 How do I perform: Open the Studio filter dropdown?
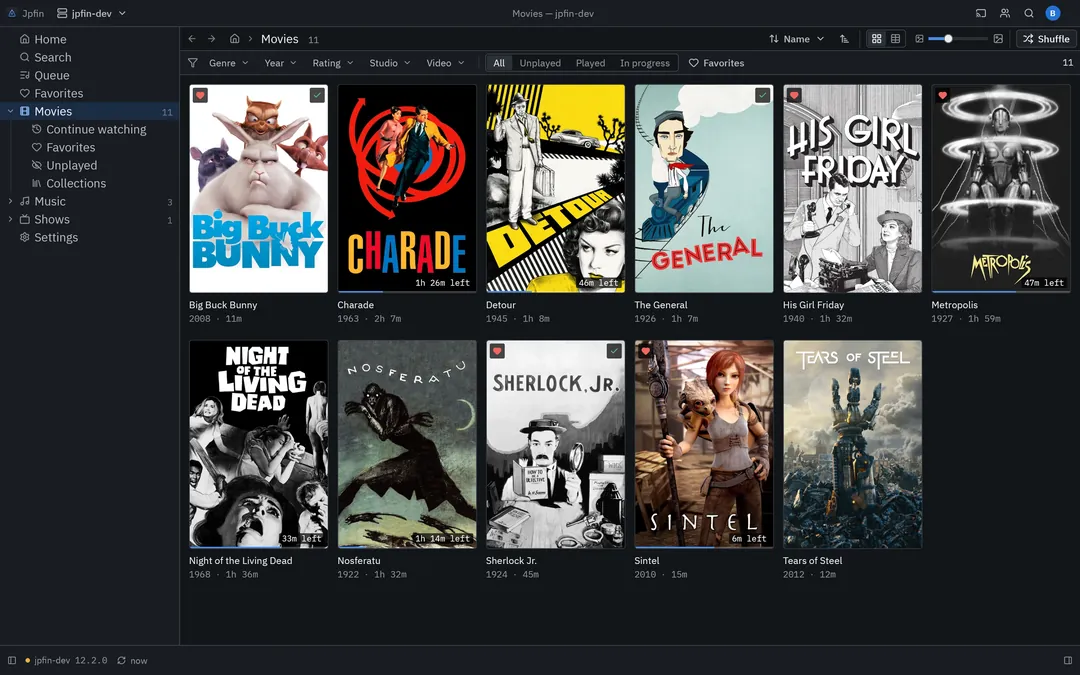[x=390, y=63]
